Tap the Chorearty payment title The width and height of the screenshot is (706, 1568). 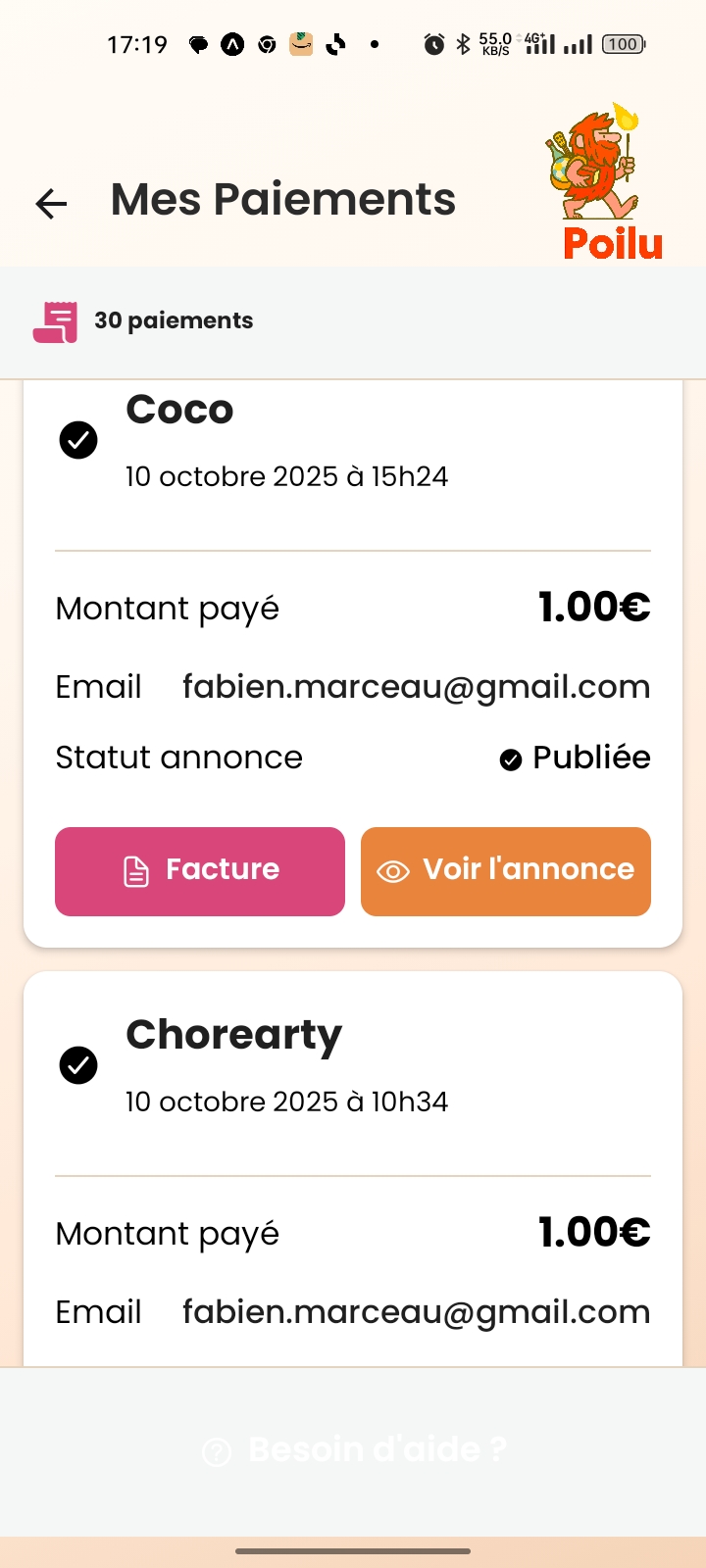point(233,1035)
